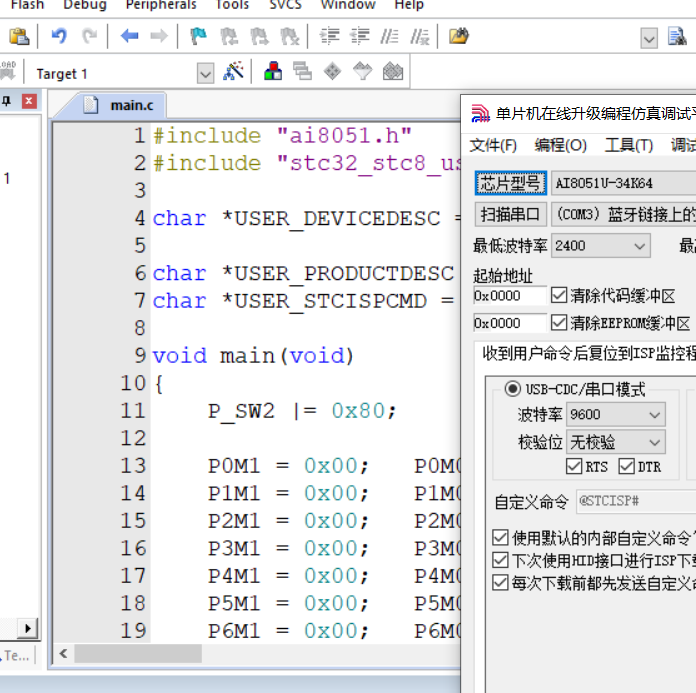696x693 pixels.
Task: Toggle 使用默认的内部自定义命令 checkbox
Action: click(x=500, y=538)
